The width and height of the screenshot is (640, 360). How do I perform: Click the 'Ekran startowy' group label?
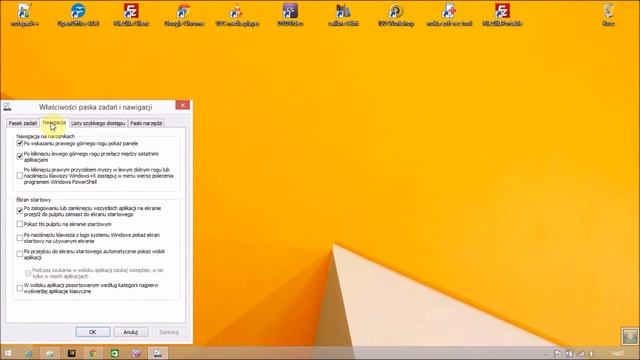[x=33, y=200]
